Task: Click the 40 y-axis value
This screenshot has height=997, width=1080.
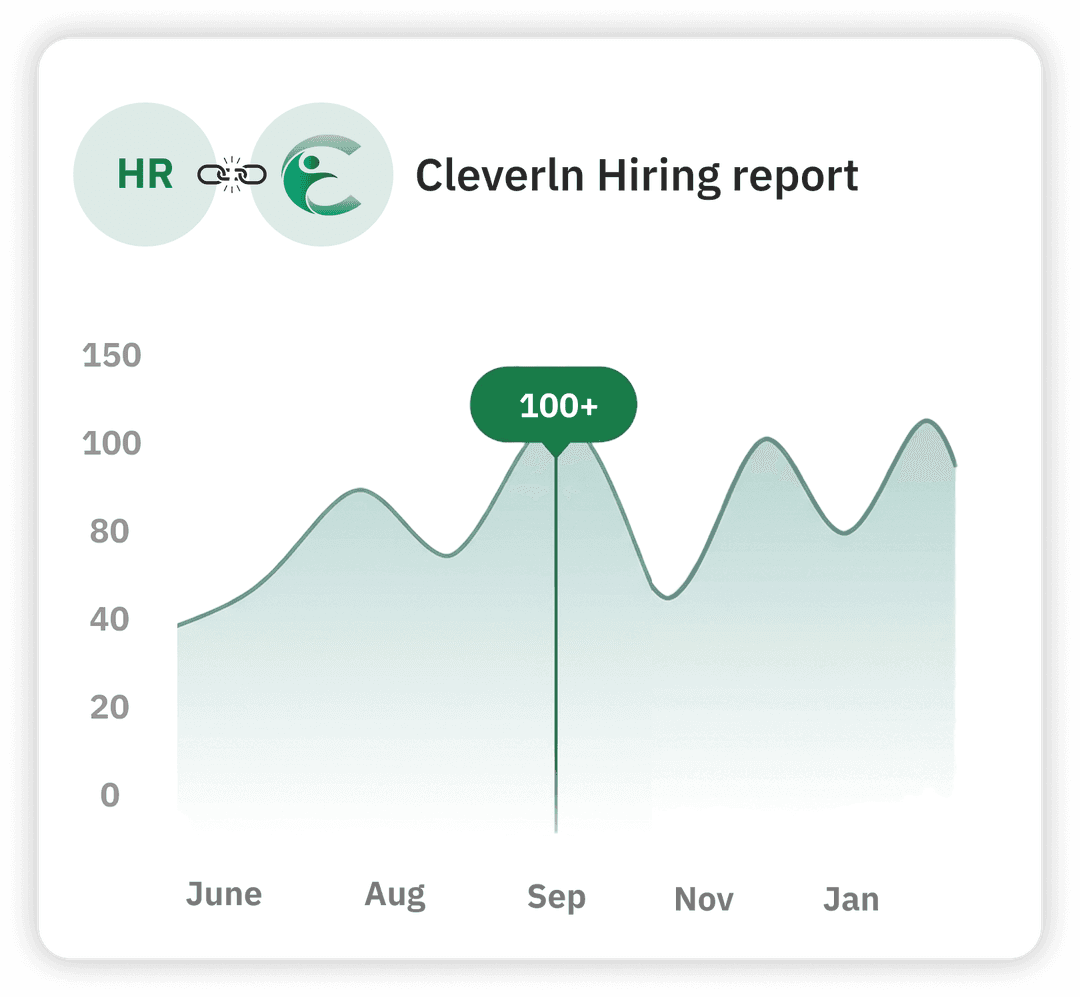Action: coord(110,619)
